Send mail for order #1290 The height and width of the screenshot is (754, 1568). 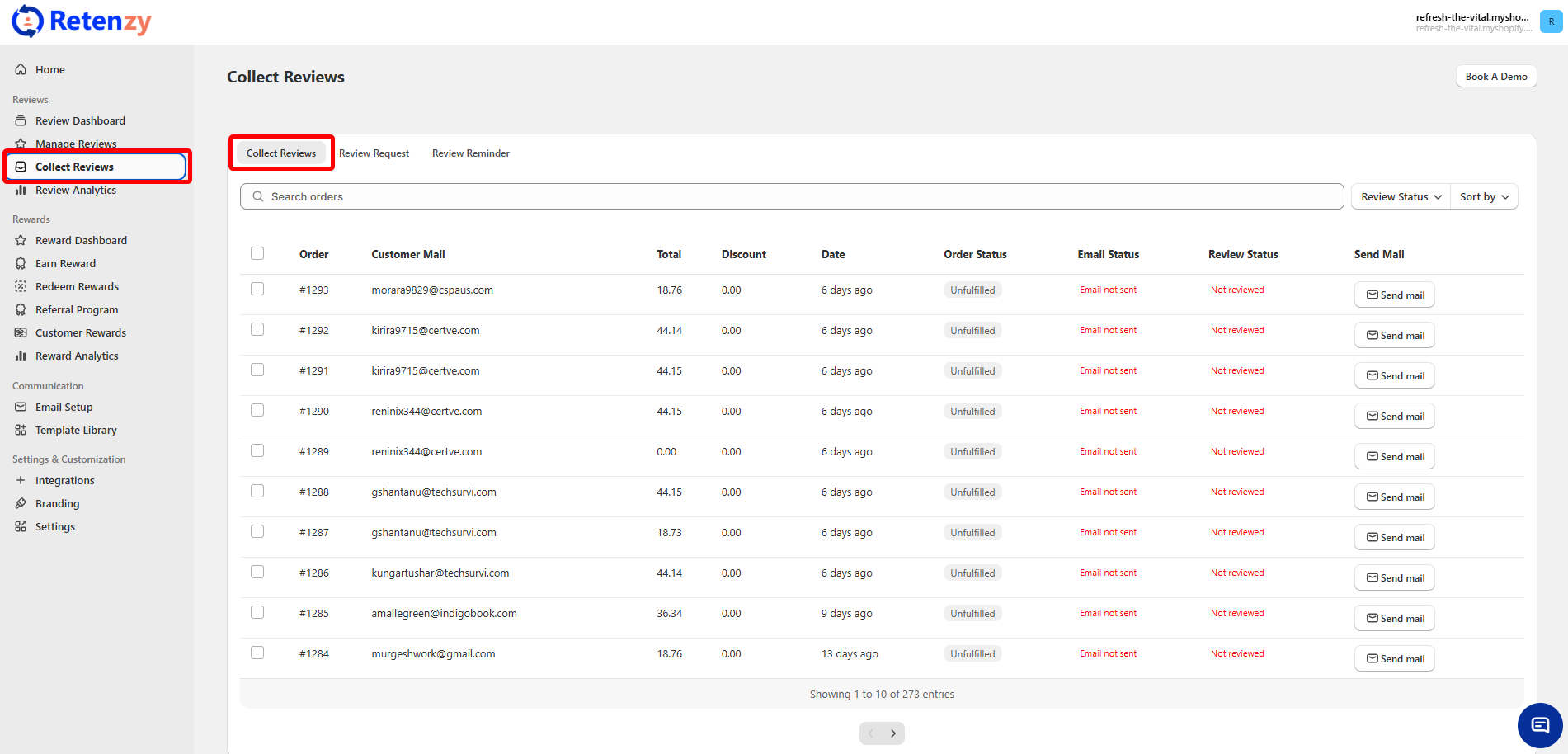pyautogui.click(x=1394, y=416)
